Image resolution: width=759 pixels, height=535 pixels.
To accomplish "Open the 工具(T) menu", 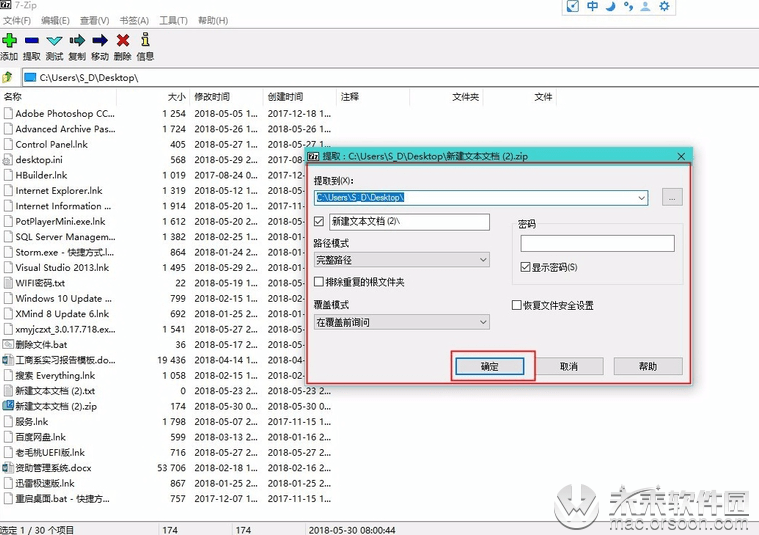I will pos(173,20).
